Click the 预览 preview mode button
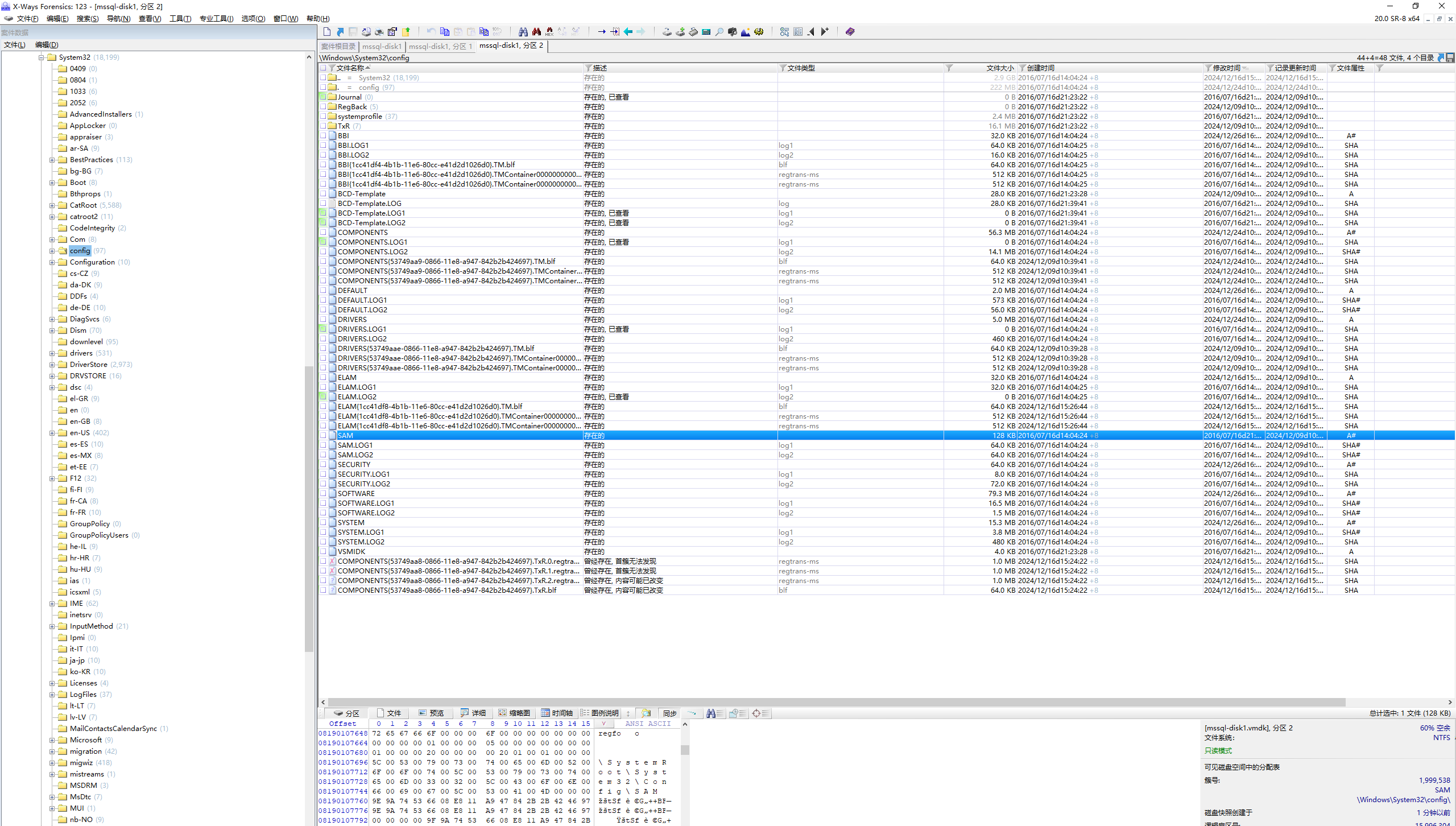The image size is (1456, 826). 431,713
